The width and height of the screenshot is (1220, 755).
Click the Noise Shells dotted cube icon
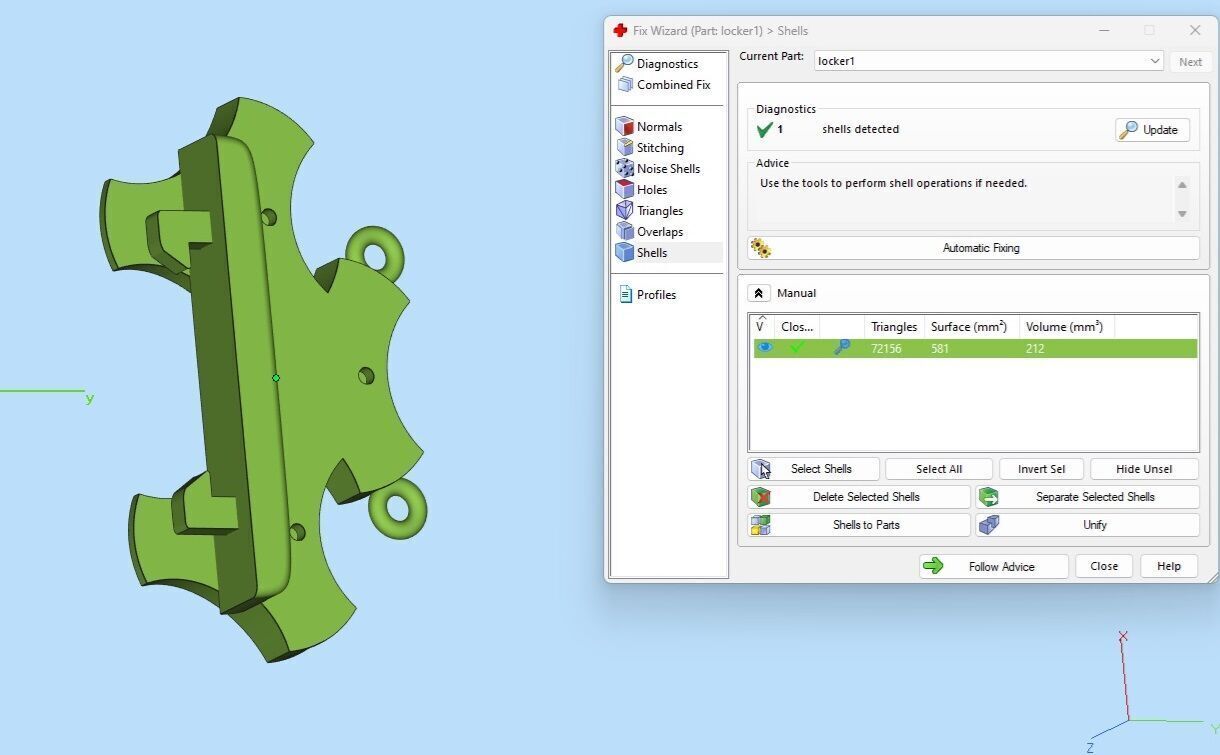[x=625, y=169]
